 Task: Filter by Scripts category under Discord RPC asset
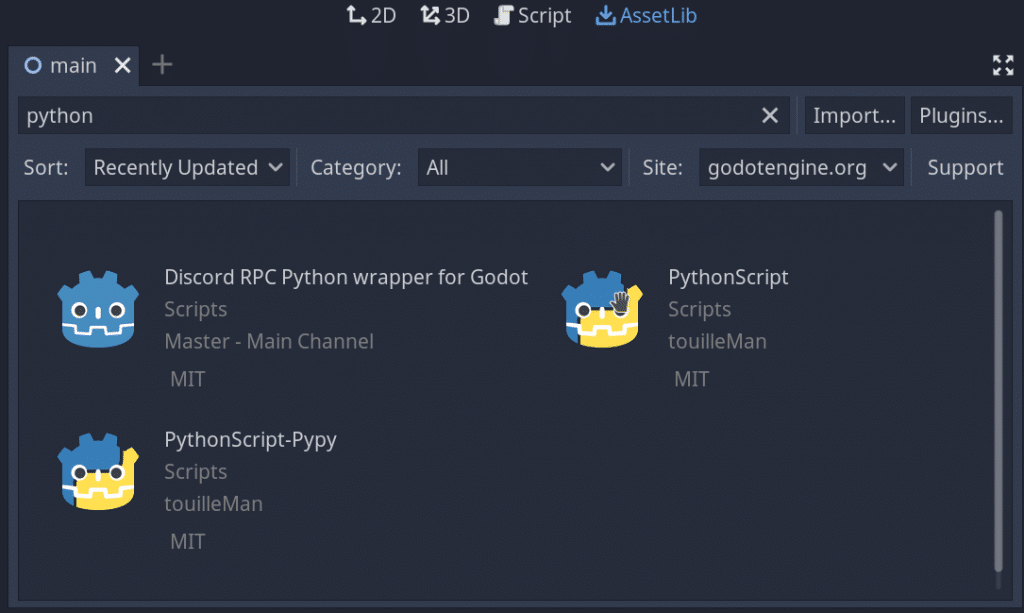[x=195, y=309]
